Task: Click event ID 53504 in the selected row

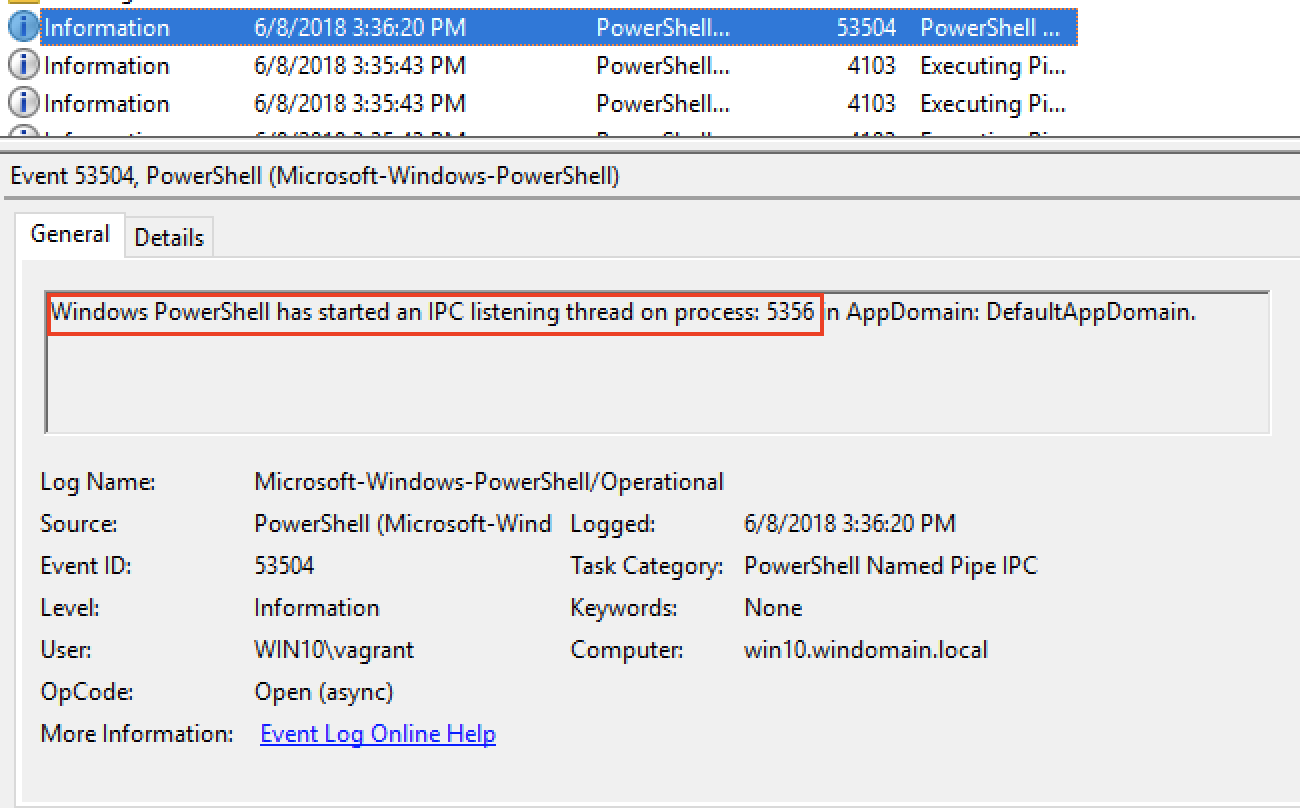Action: pos(866,27)
